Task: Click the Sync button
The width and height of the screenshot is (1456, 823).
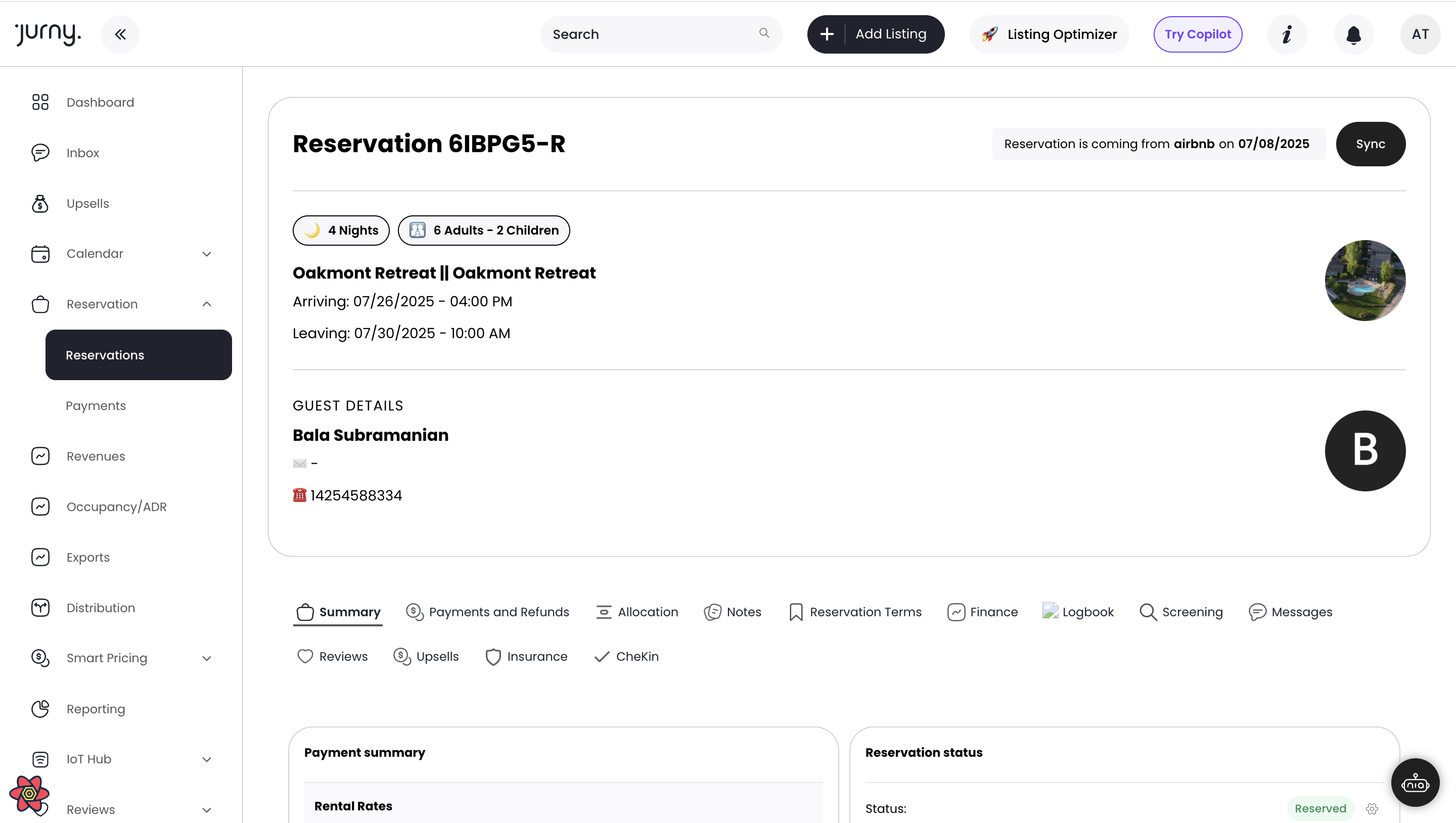Action: (1370, 144)
